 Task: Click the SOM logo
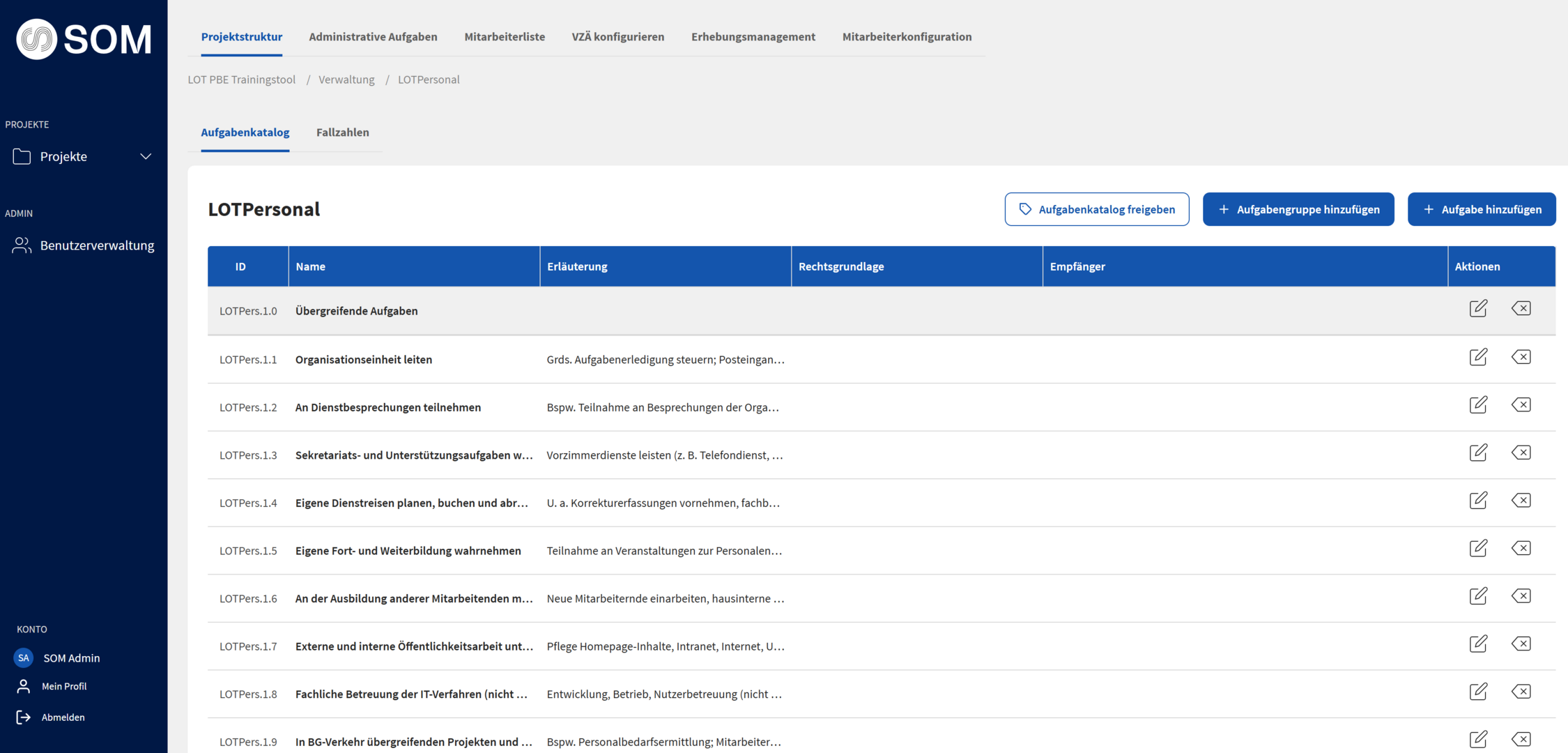84,39
